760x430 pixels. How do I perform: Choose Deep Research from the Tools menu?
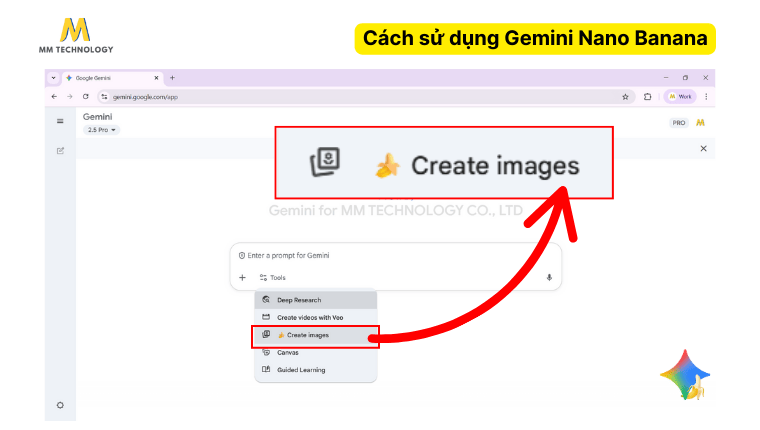316,300
